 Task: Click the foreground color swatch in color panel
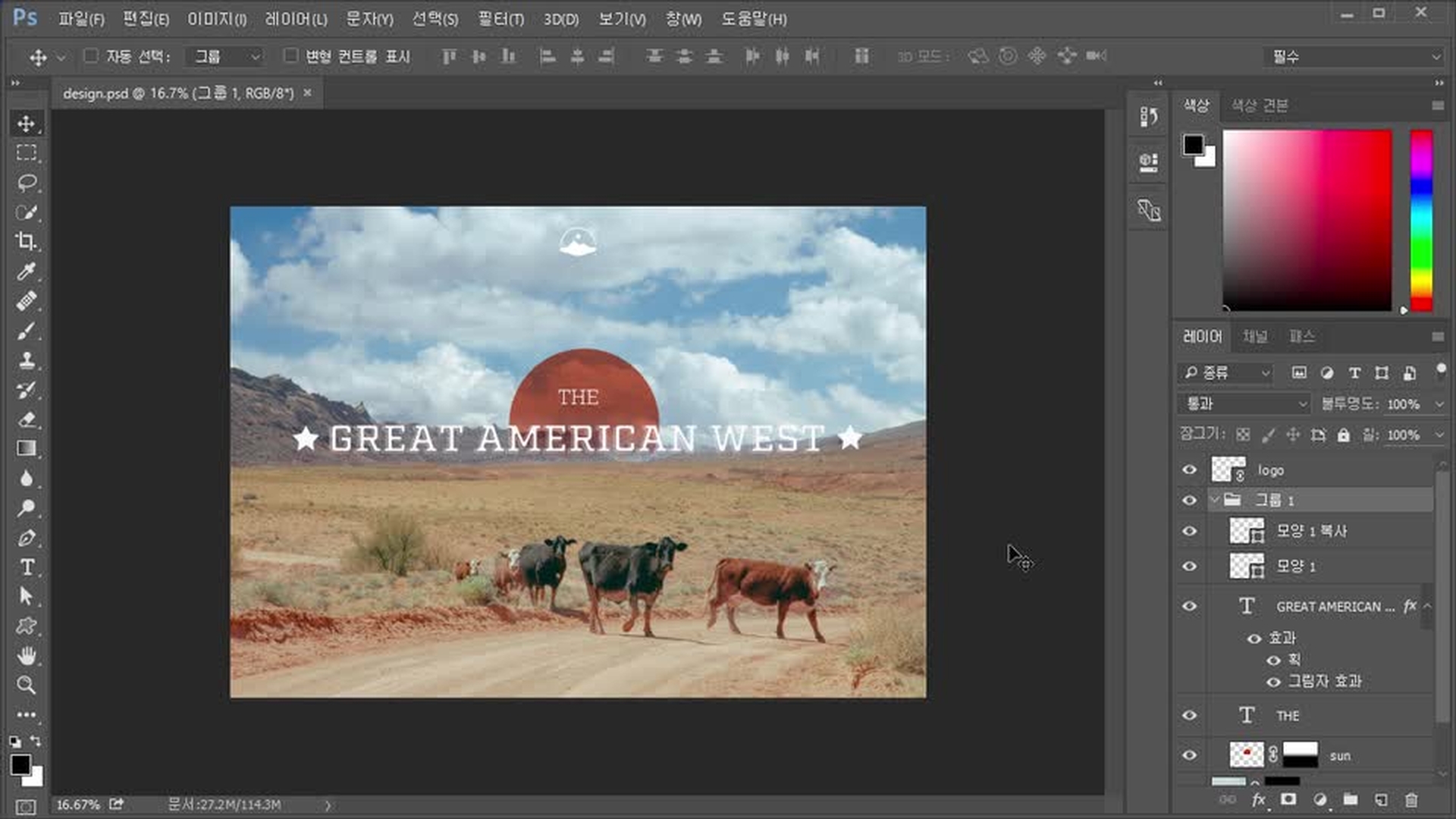(x=1193, y=144)
